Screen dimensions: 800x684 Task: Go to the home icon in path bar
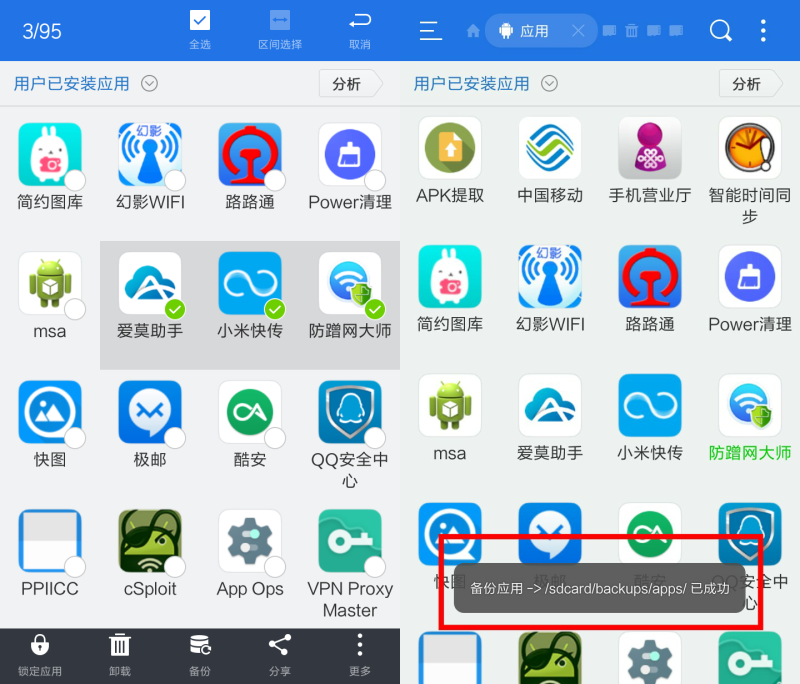click(473, 31)
